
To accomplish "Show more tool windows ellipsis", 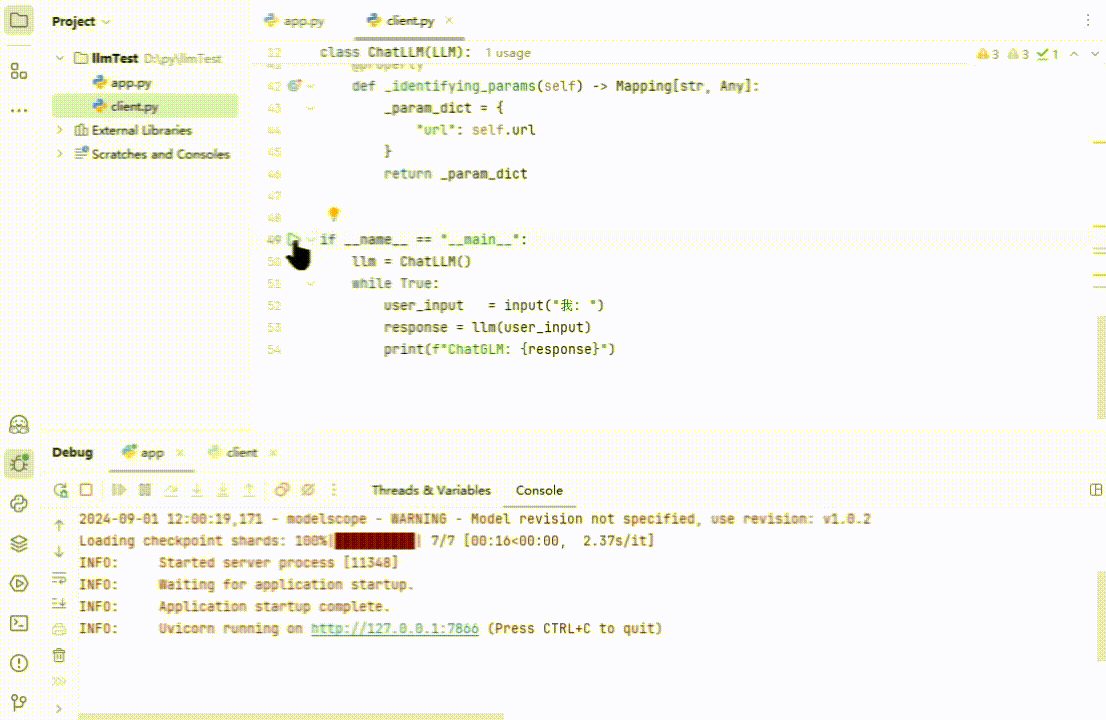I will pyautogui.click(x=19, y=111).
